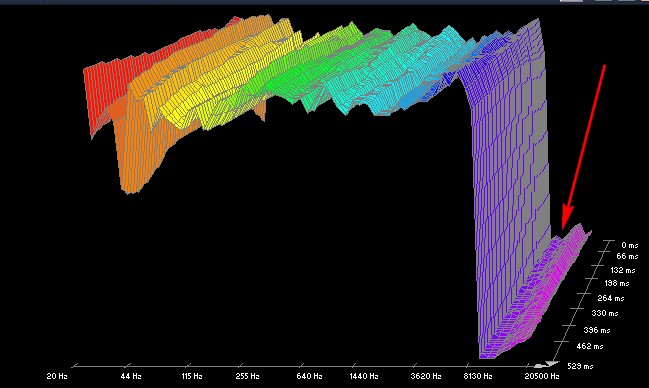
Task: Select the 198 ms time label
Action: click(617, 283)
